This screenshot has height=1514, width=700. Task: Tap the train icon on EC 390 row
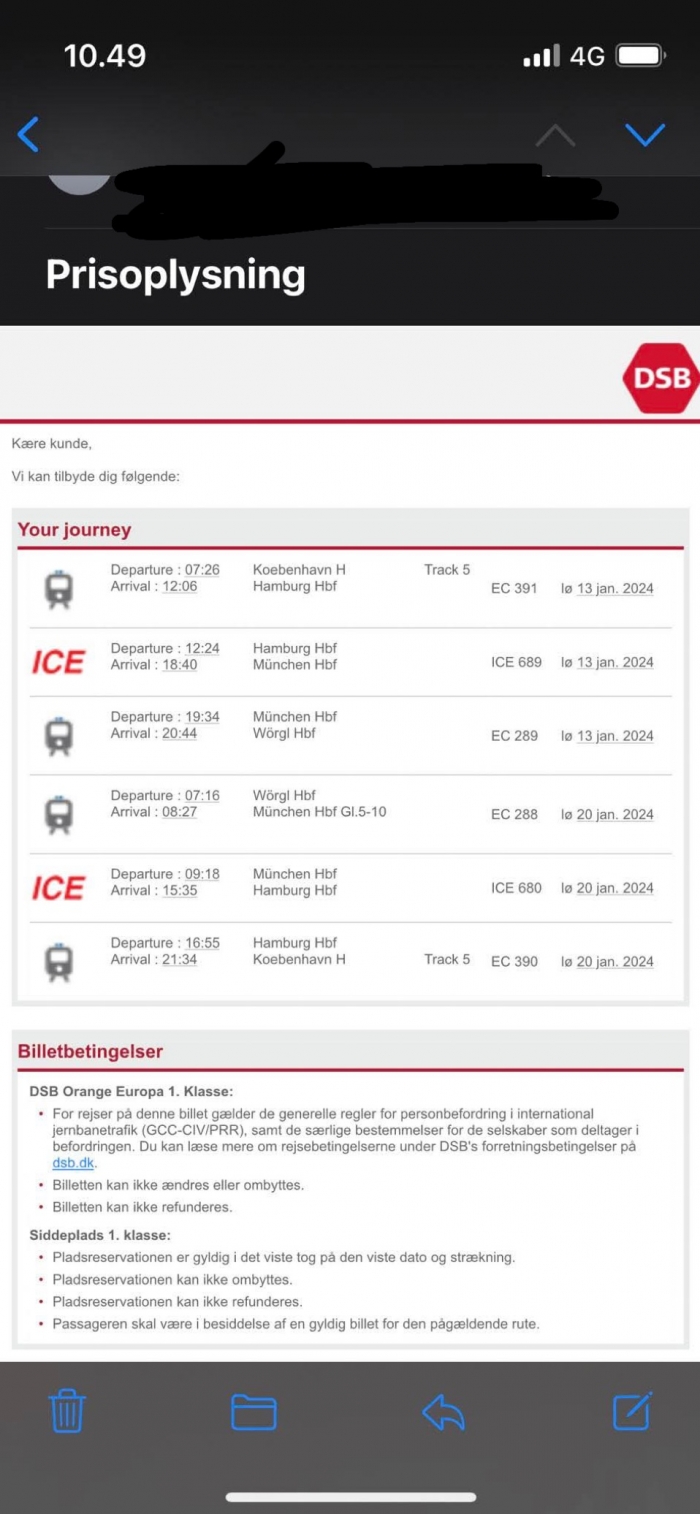[x=59, y=963]
